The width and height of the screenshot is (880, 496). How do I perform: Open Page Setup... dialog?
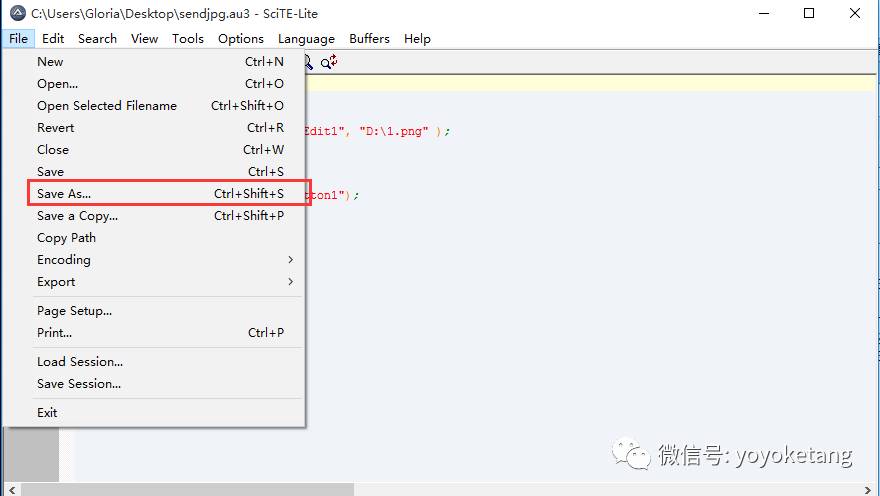(154, 311)
